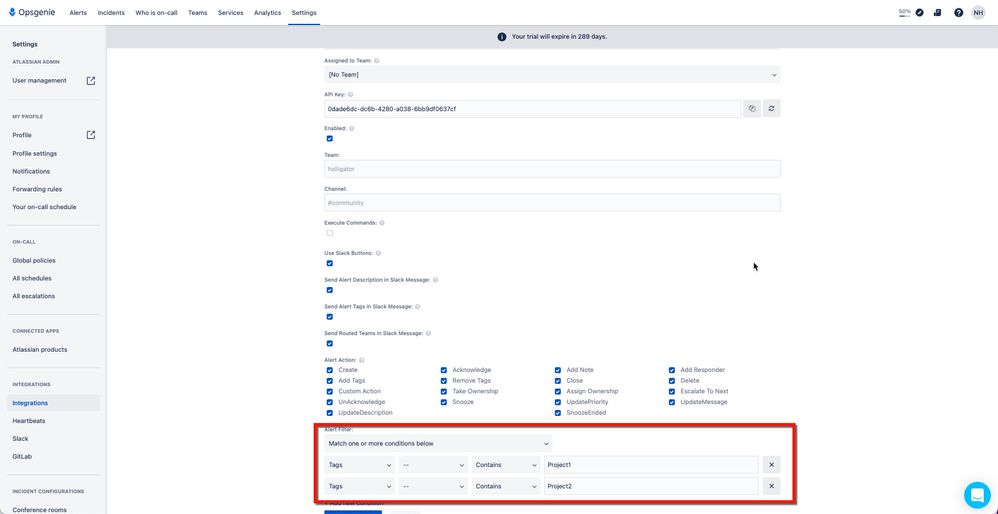Image resolution: width=998 pixels, height=514 pixels.
Task: Open the help question mark icon
Action: tap(958, 13)
